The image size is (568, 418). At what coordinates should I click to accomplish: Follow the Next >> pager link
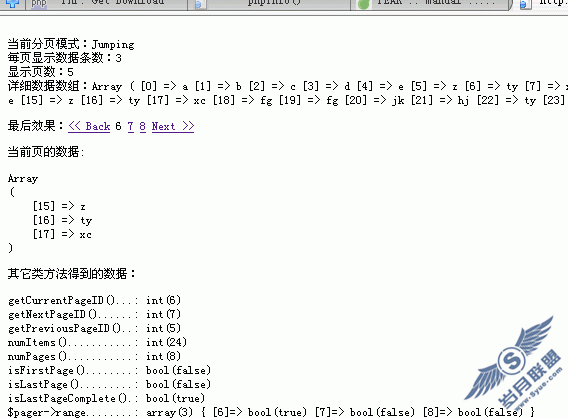point(173,126)
